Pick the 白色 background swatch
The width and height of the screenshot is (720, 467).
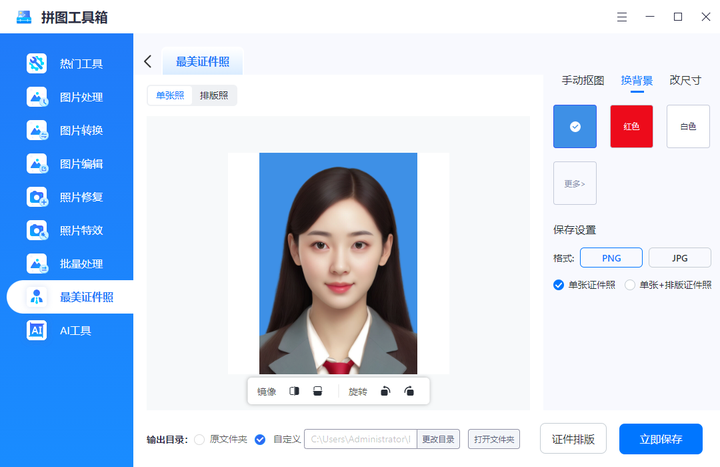pos(688,126)
